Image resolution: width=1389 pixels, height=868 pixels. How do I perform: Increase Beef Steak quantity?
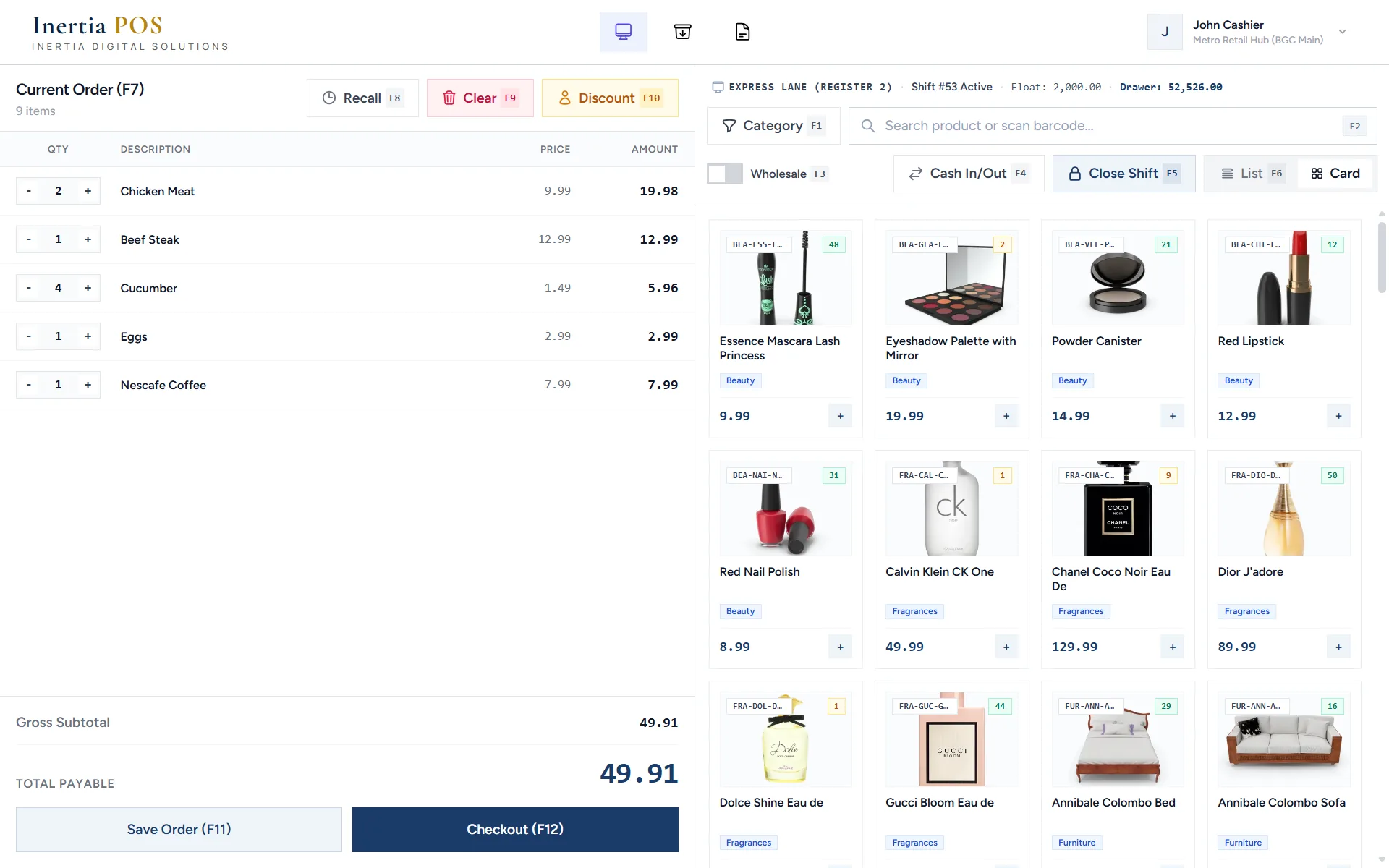coord(88,239)
